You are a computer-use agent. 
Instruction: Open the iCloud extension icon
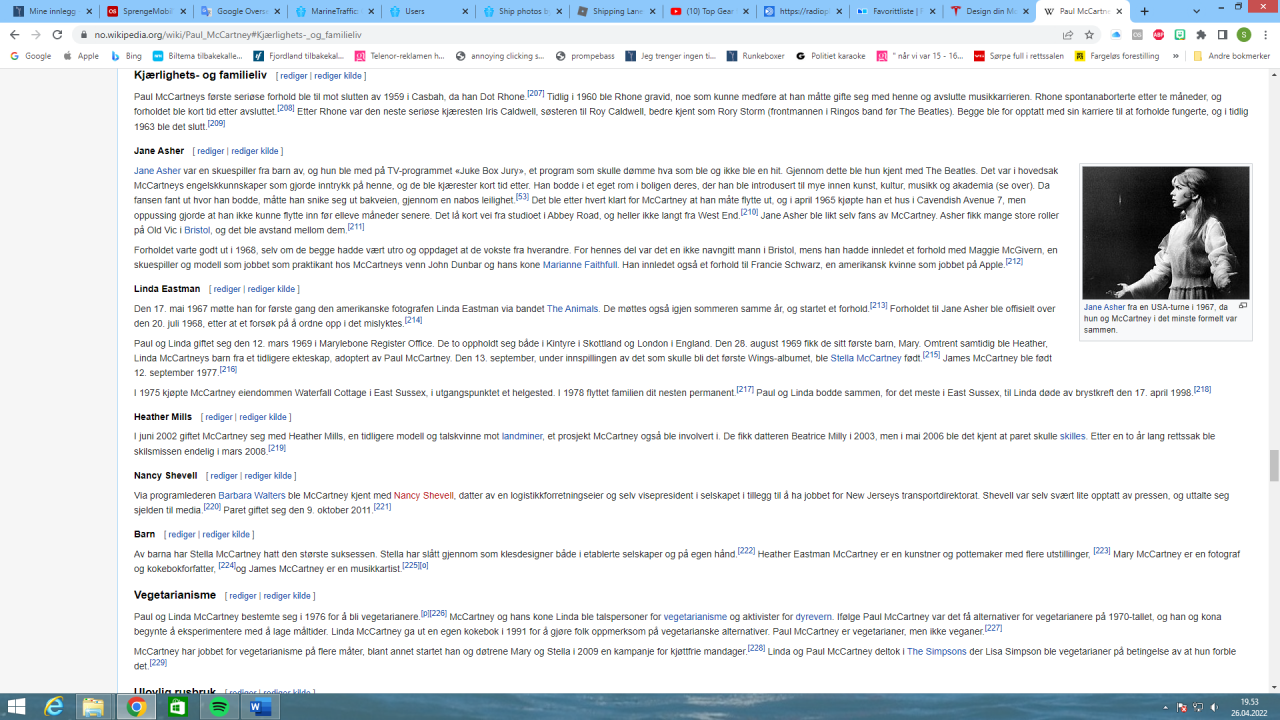coord(1116,34)
